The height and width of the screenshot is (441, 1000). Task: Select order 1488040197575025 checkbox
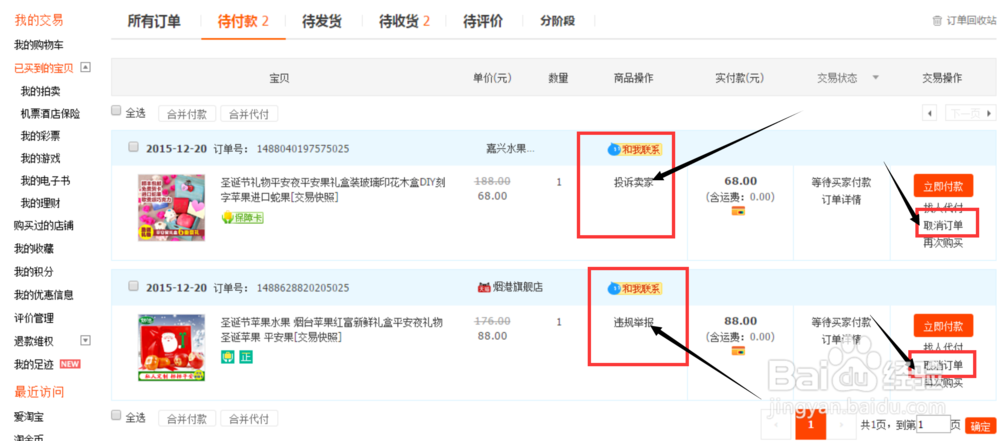point(133,147)
